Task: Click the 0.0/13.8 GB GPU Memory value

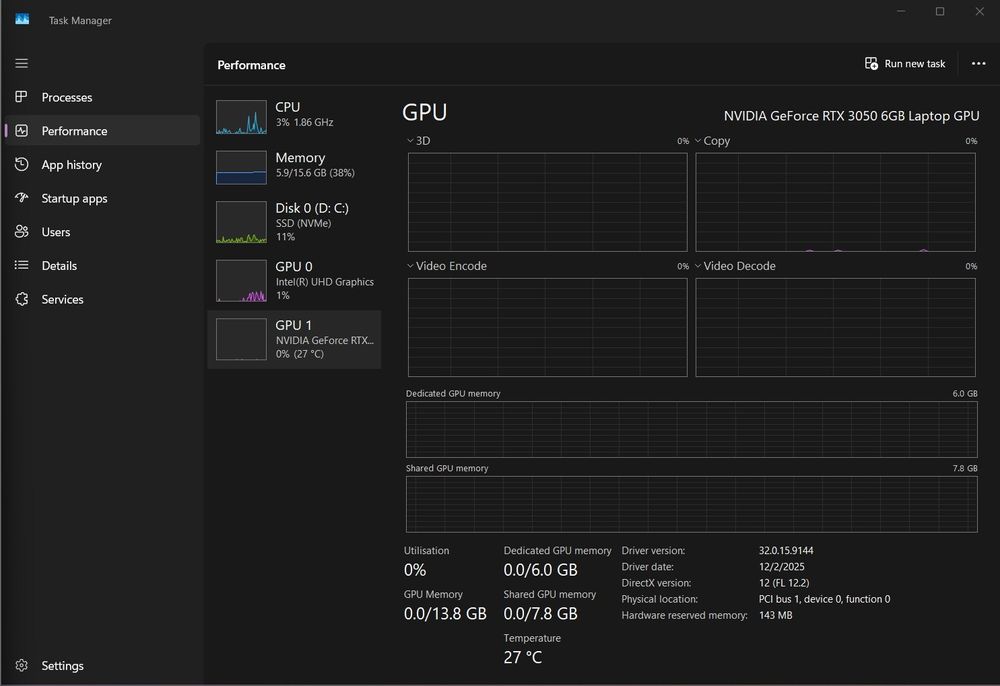Action: tap(445, 613)
